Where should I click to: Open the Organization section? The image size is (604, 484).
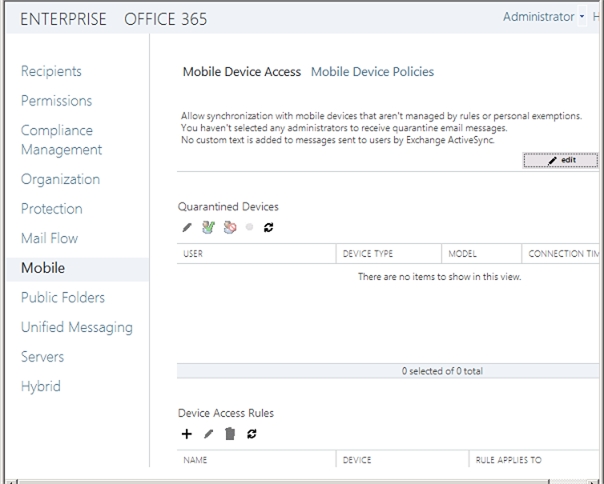pyautogui.click(x=60, y=179)
